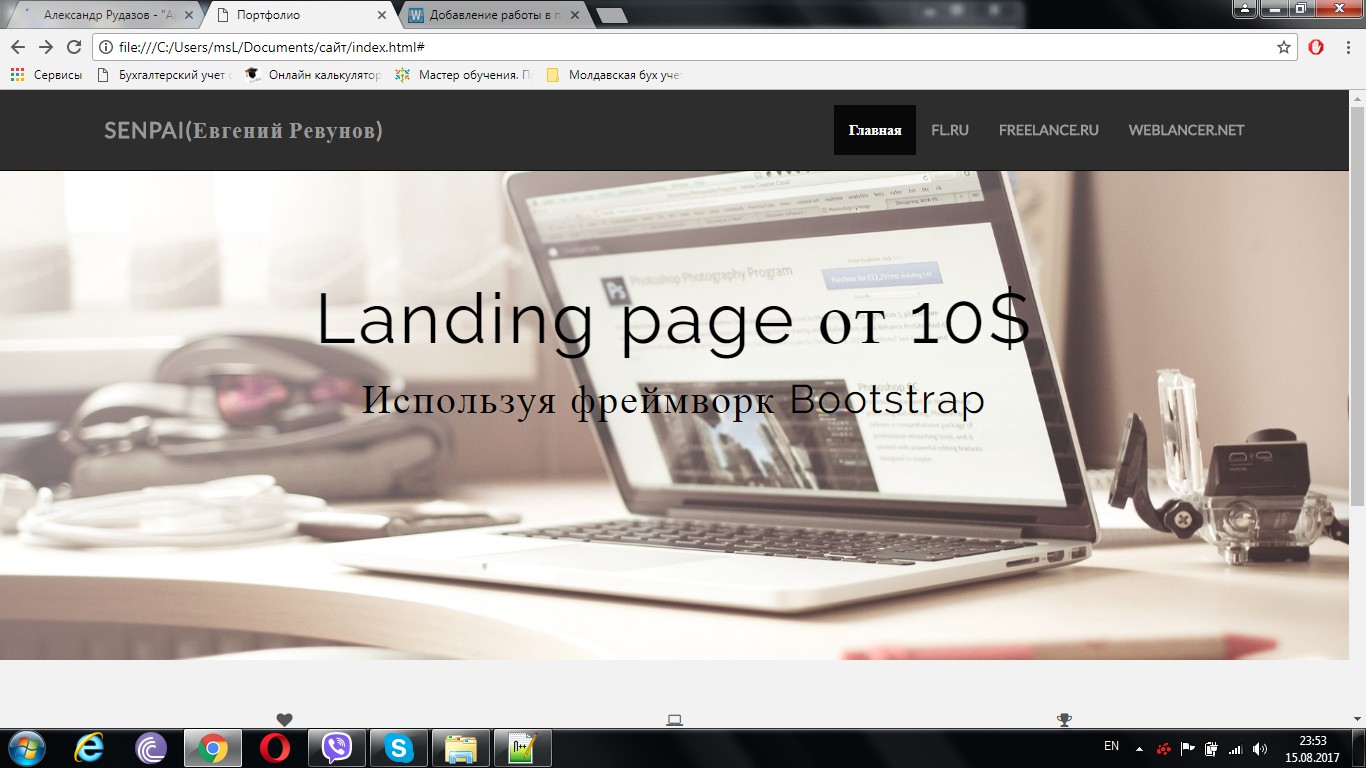Click the Главная navigation item
The image size is (1366, 768).
875,130
